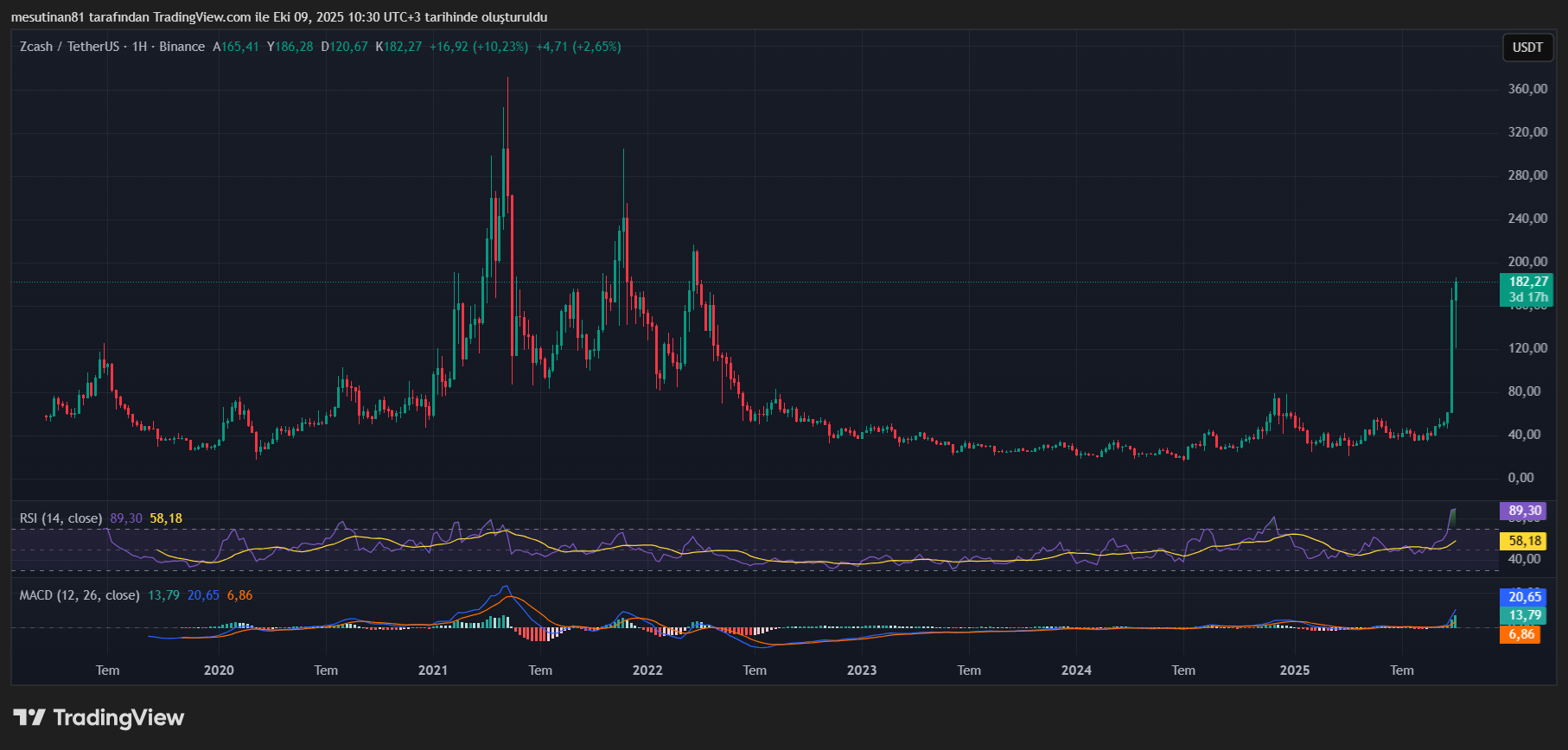The width and height of the screenshot is (1568, 750).
Task: Click the green 13,79 histogram value tag
Action: [1525, 615]
